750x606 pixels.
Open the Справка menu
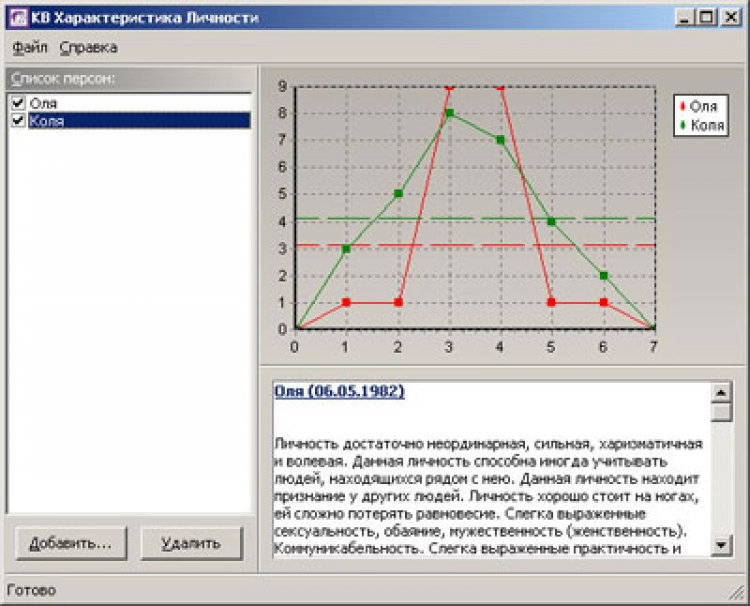88,47
